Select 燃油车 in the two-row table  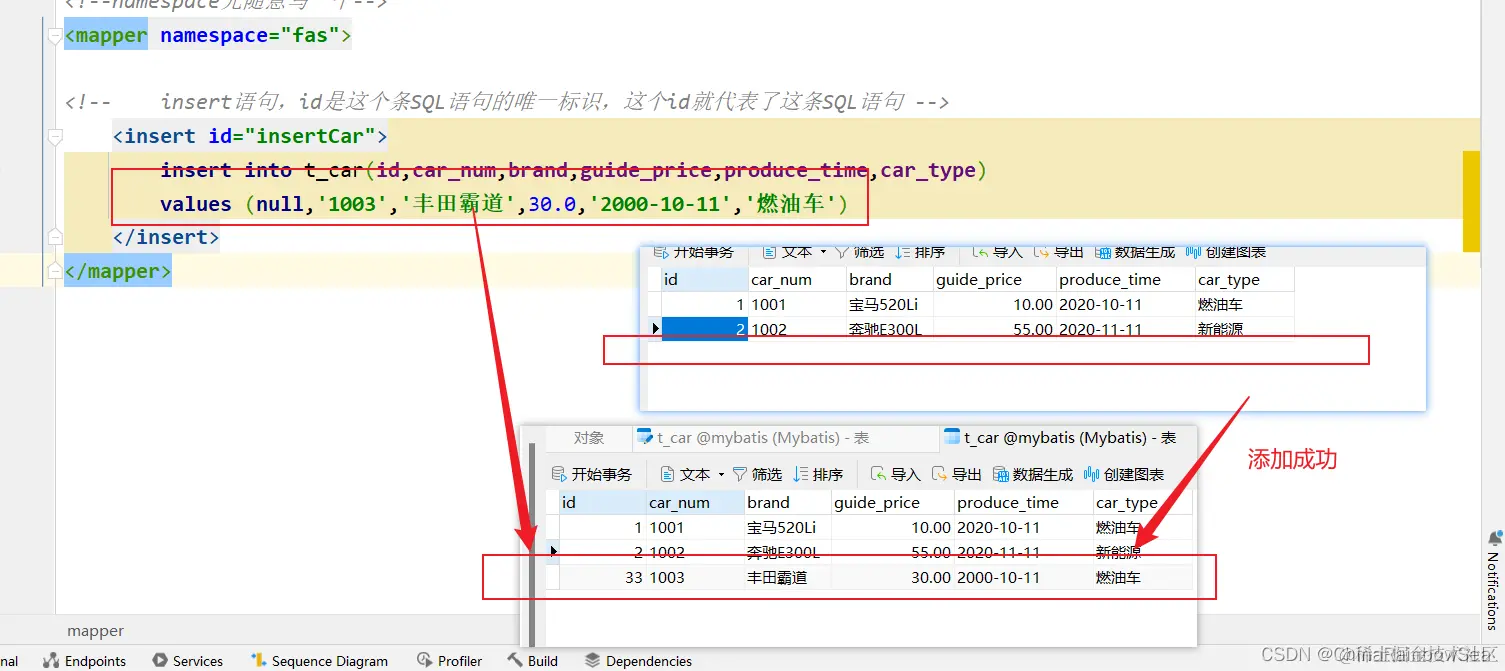[1245, 304]
